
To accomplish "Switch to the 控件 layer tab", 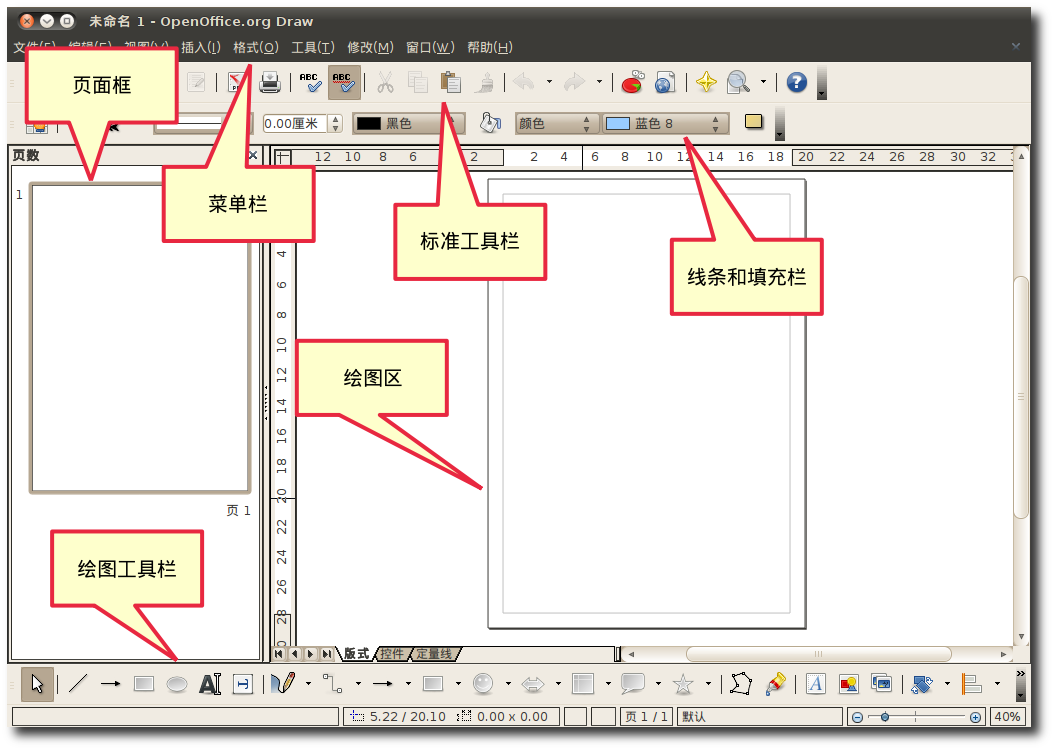I will click(x=392, y=653).
